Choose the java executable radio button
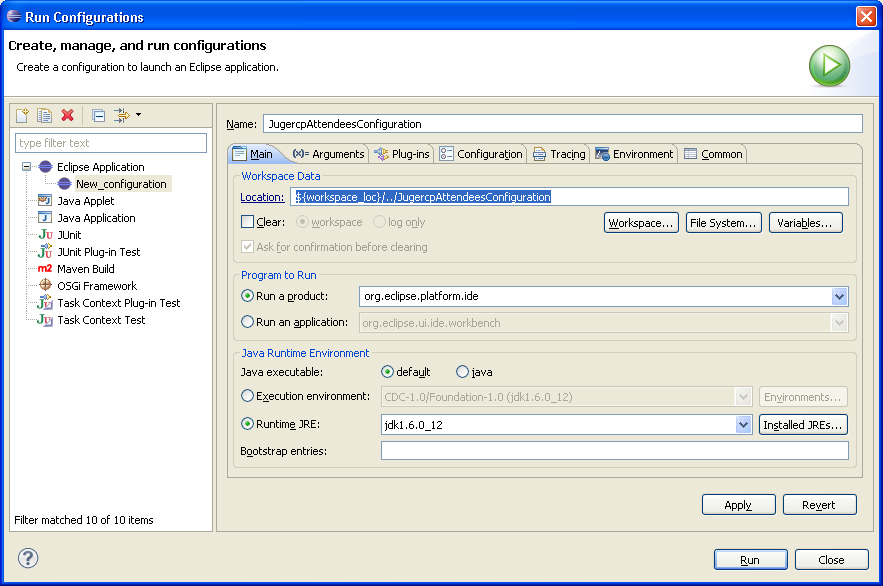This screenshot has width=883, height=586. click(x=462, y=372)
